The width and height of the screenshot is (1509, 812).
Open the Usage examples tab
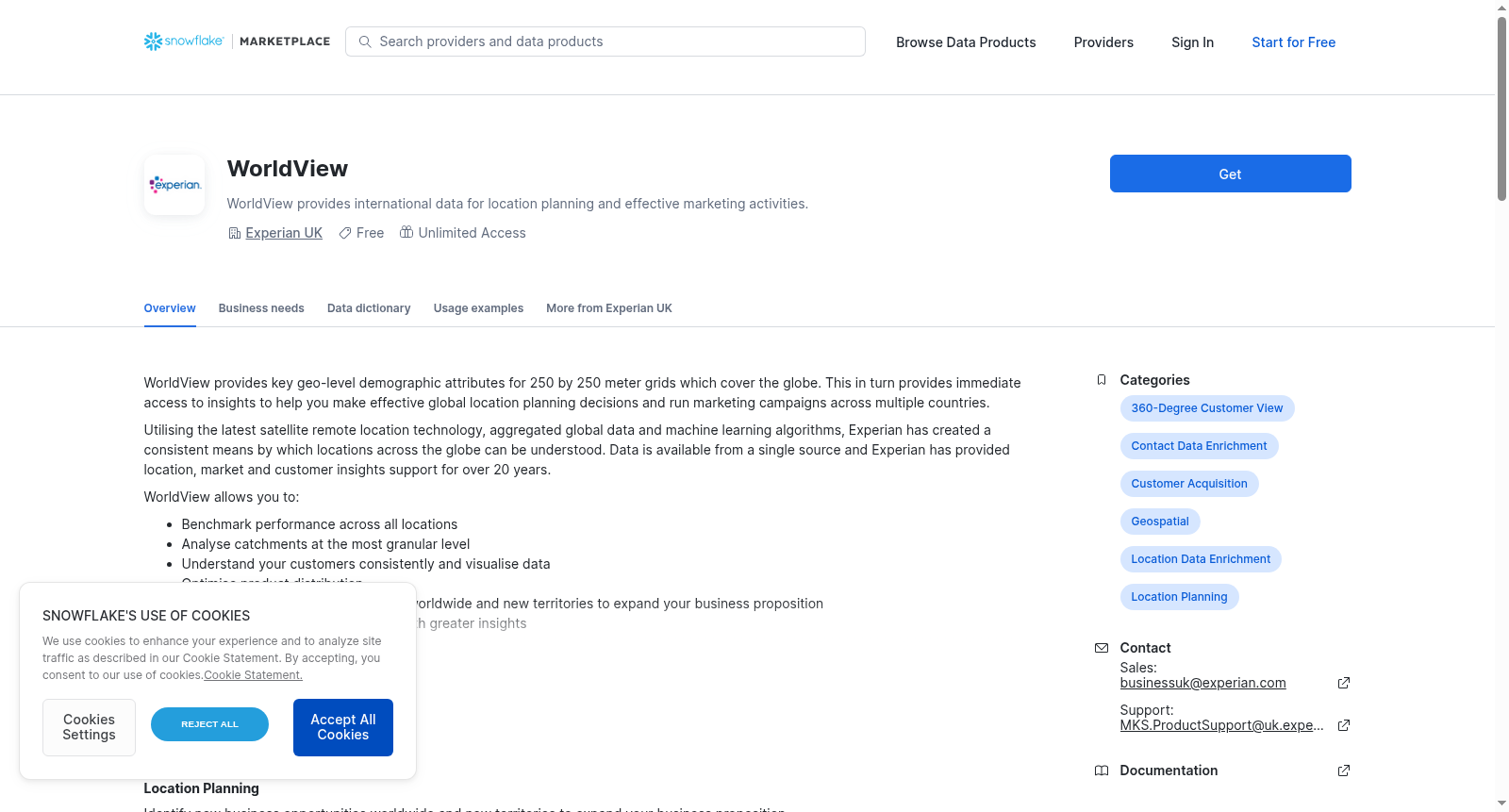[x=478, y=308]
